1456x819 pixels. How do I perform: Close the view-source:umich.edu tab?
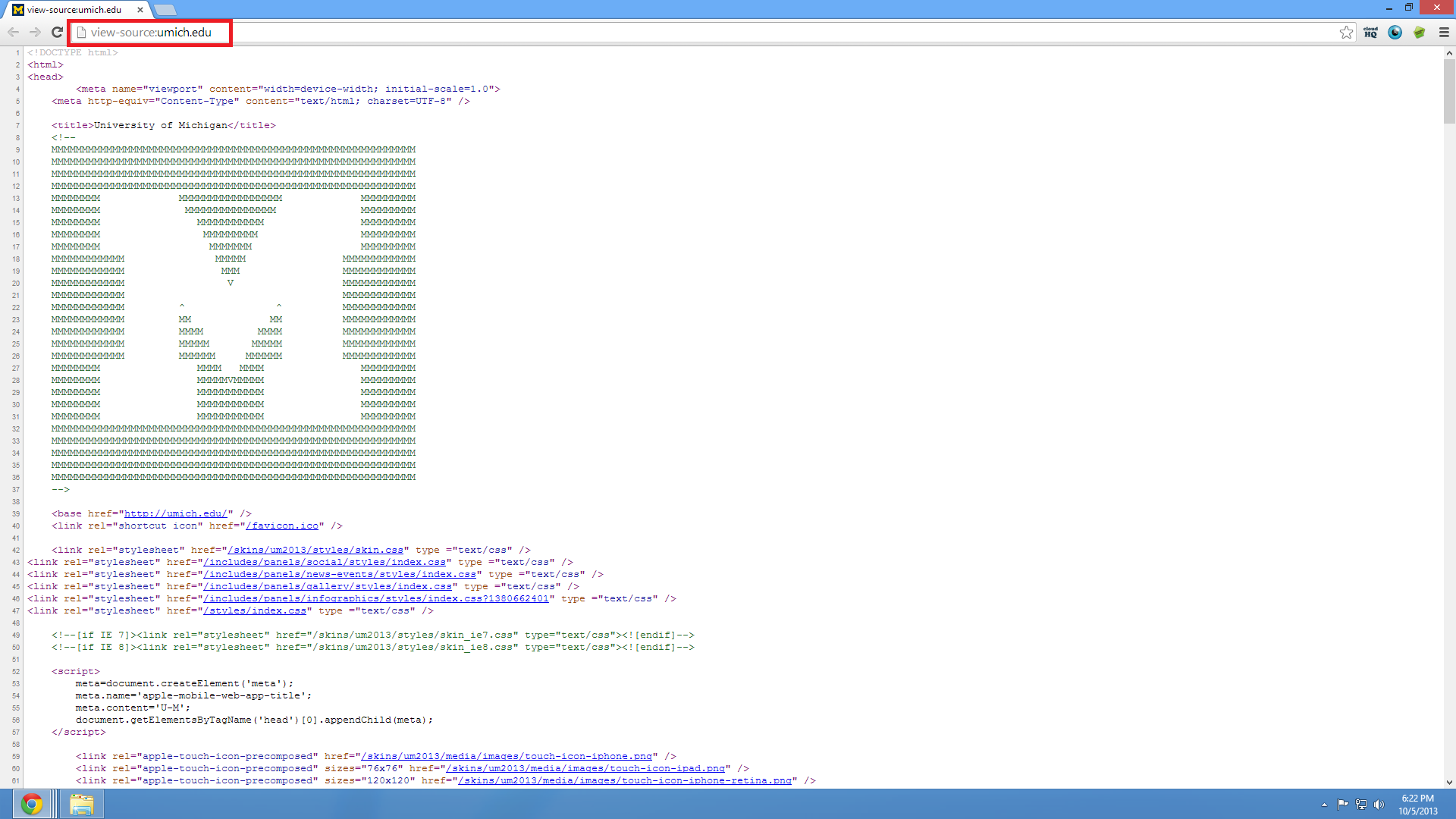pyautogui.click(x=140, y=10)
